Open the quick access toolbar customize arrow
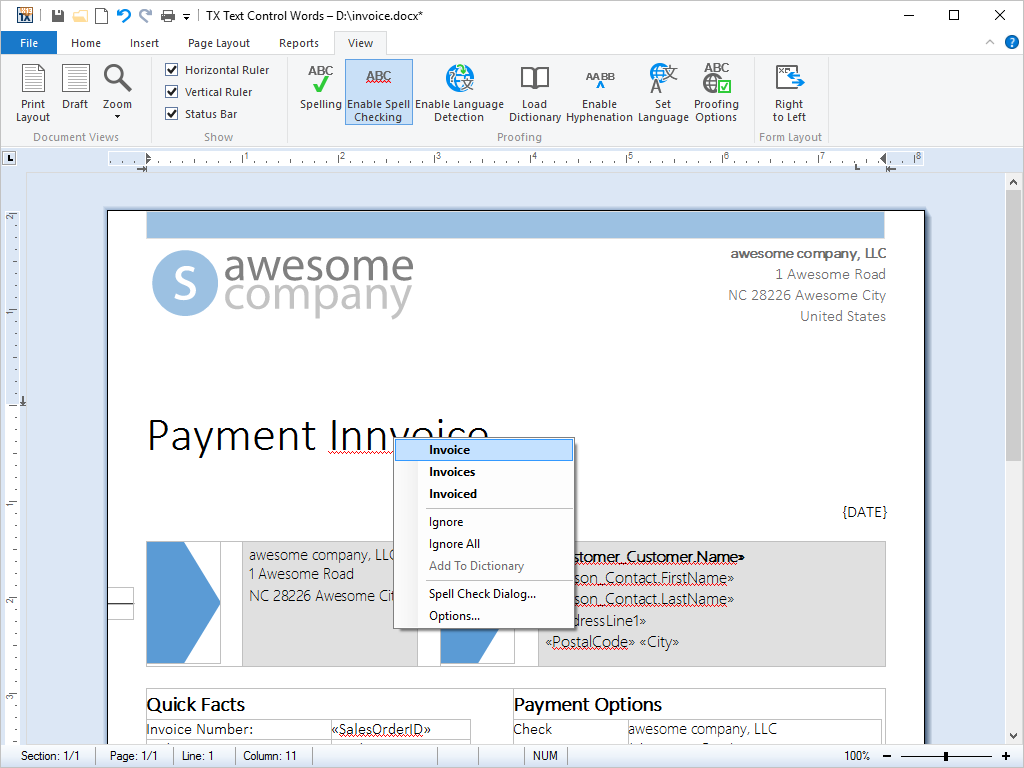The image size is (1024, 768). pos(186,16)
